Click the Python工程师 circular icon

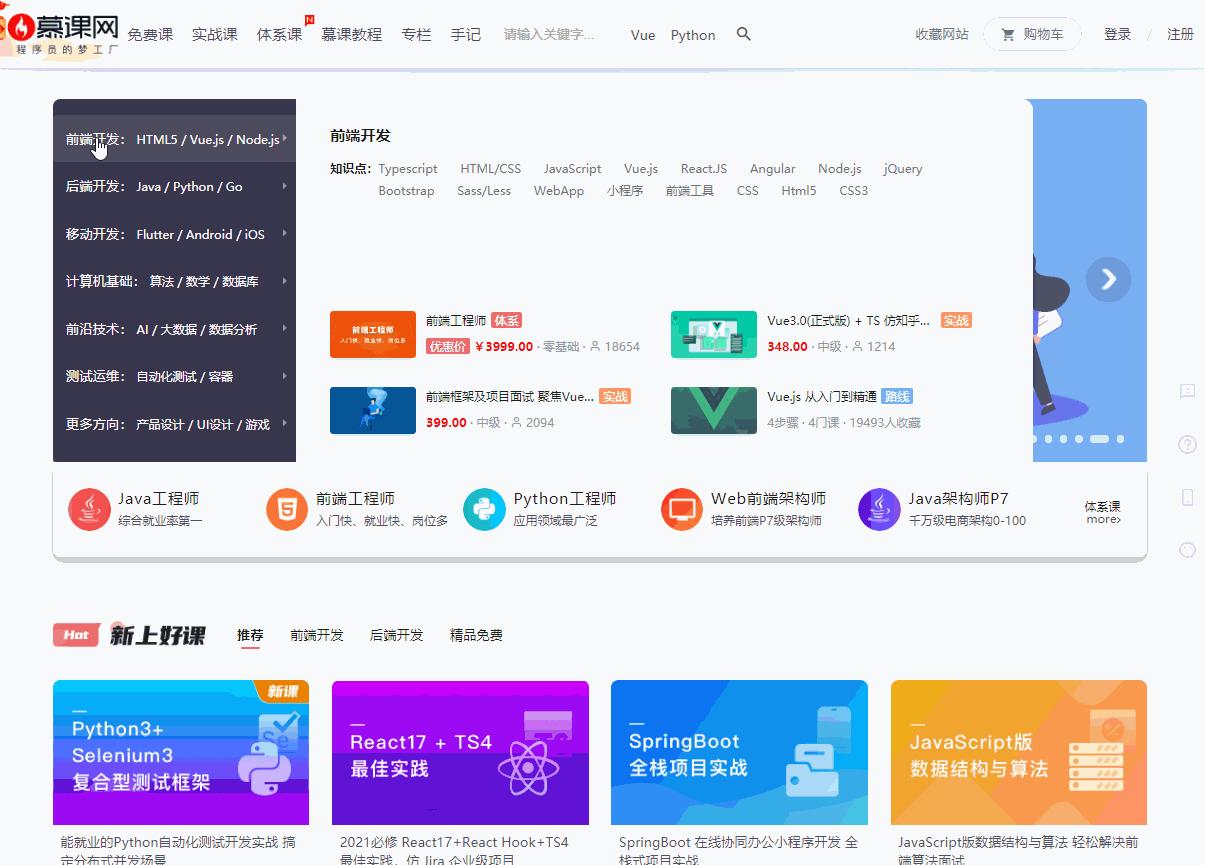[484, 510]
